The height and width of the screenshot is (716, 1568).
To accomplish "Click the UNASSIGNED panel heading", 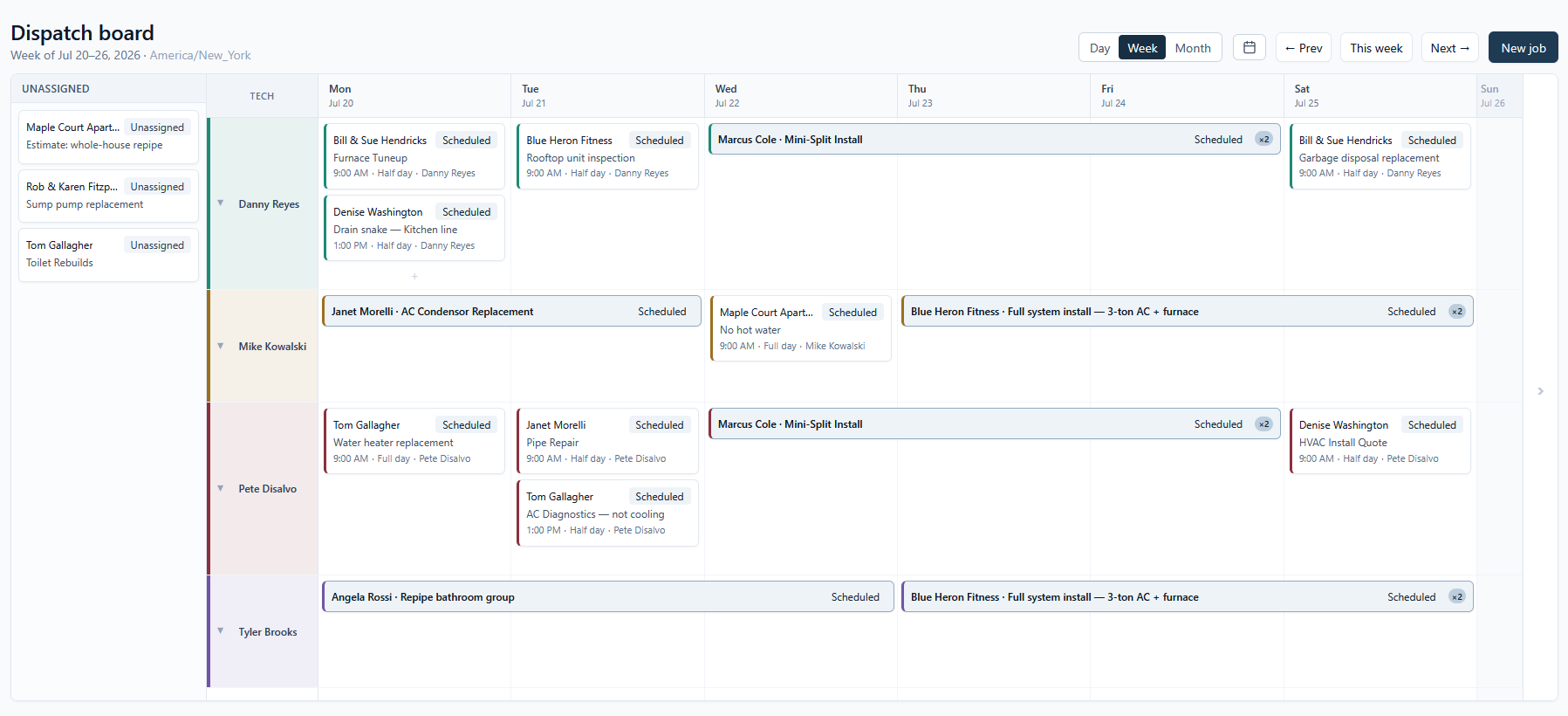I will (x=56, y=89).
